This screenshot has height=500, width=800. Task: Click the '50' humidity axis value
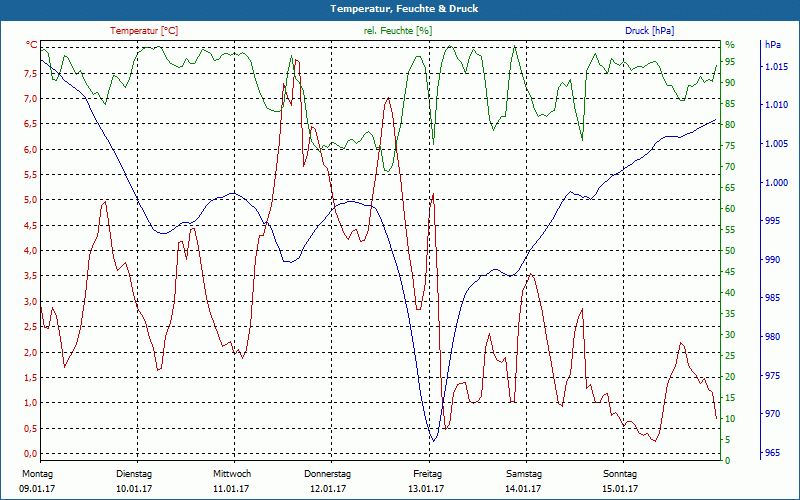pyautogui.click(x=730, y=251)
